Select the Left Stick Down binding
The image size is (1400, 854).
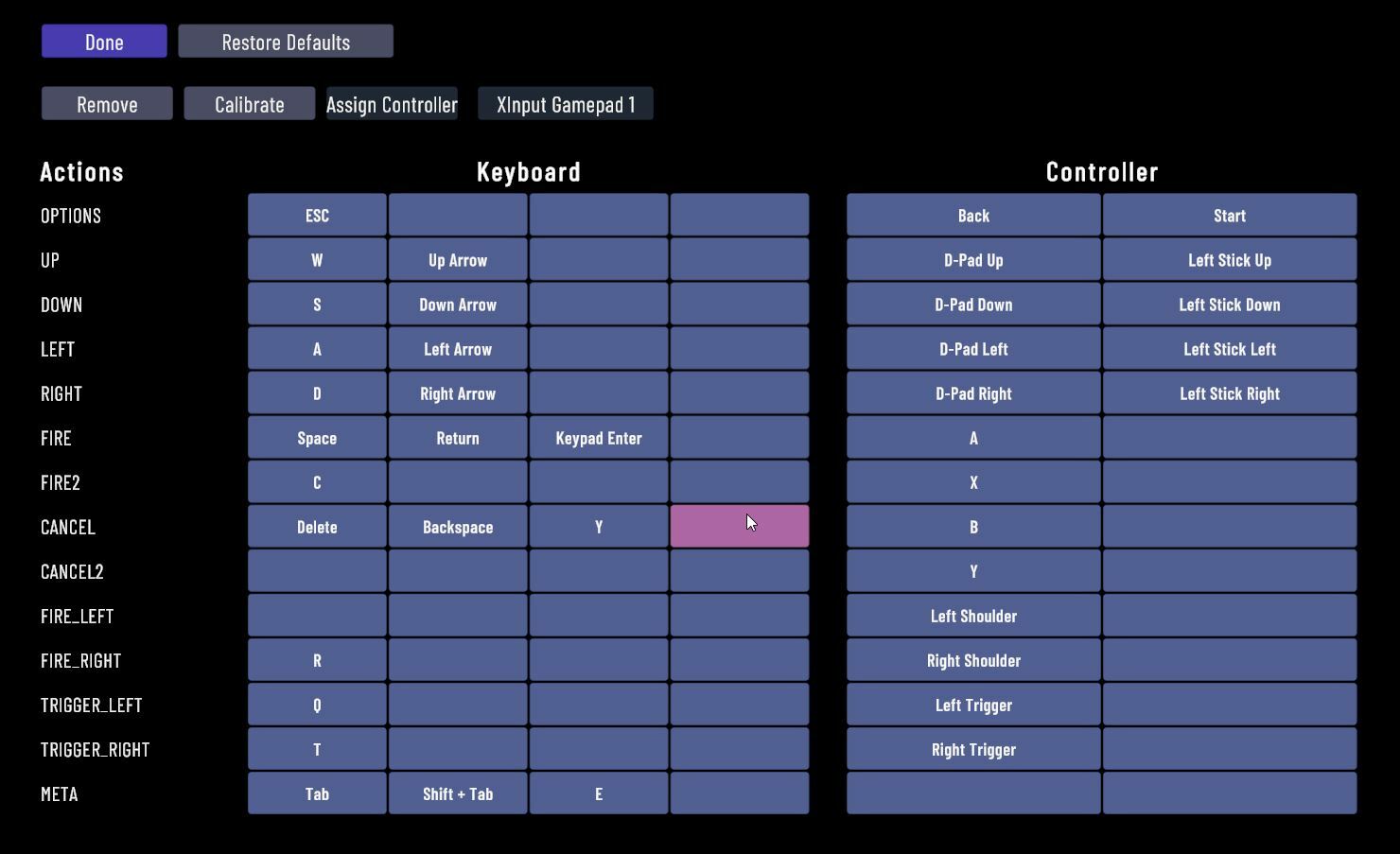pyautogui.click(x=1230, y=305)
